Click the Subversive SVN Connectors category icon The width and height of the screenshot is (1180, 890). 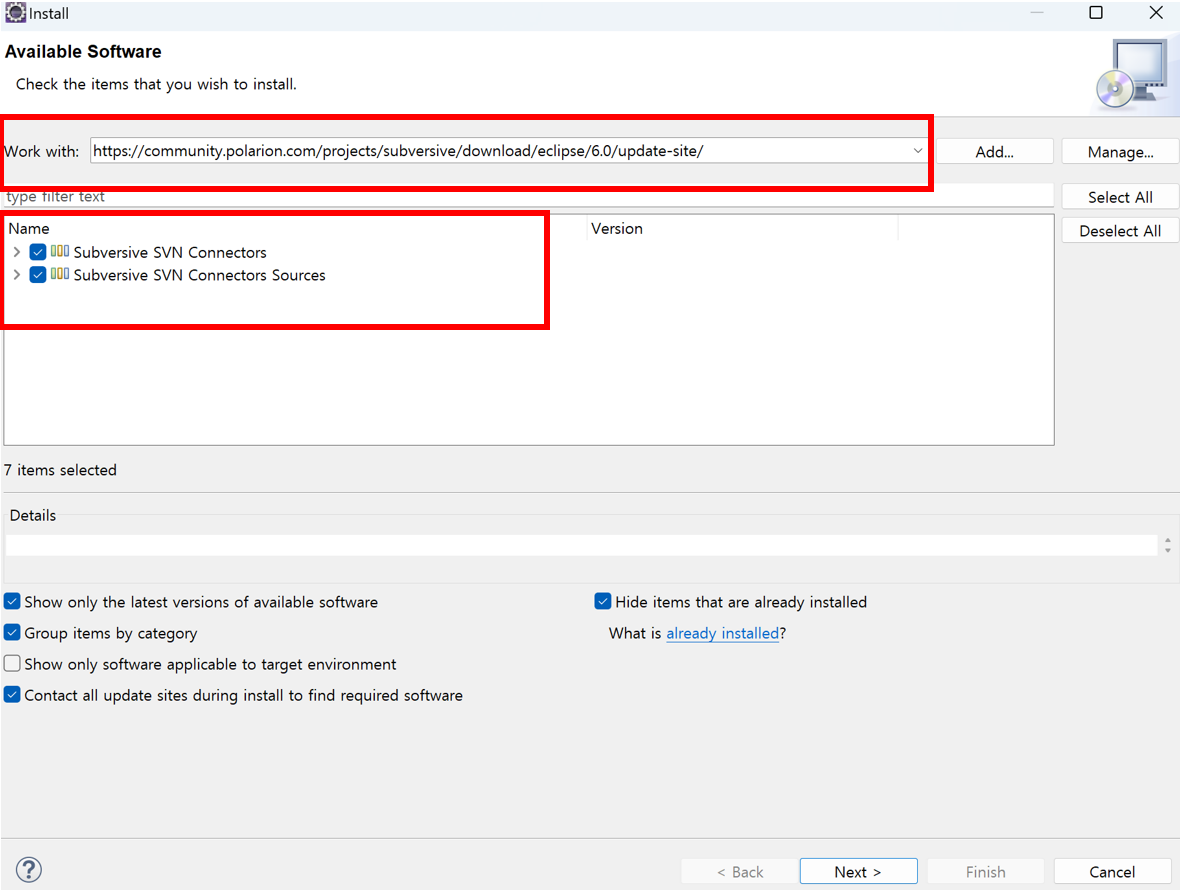[x=60, y=251]
